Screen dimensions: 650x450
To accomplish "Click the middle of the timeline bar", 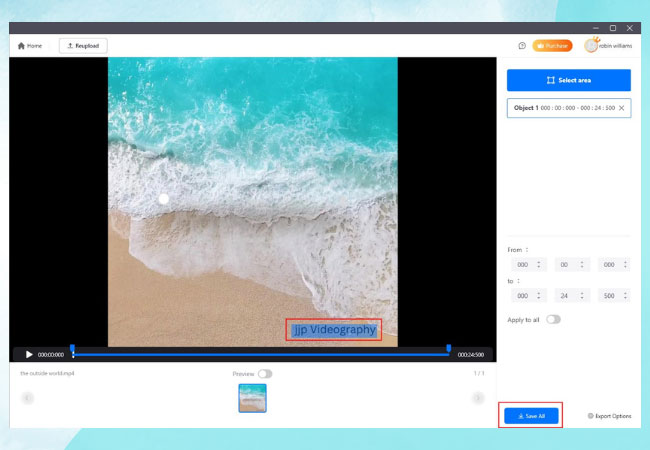I will point(260,354).
